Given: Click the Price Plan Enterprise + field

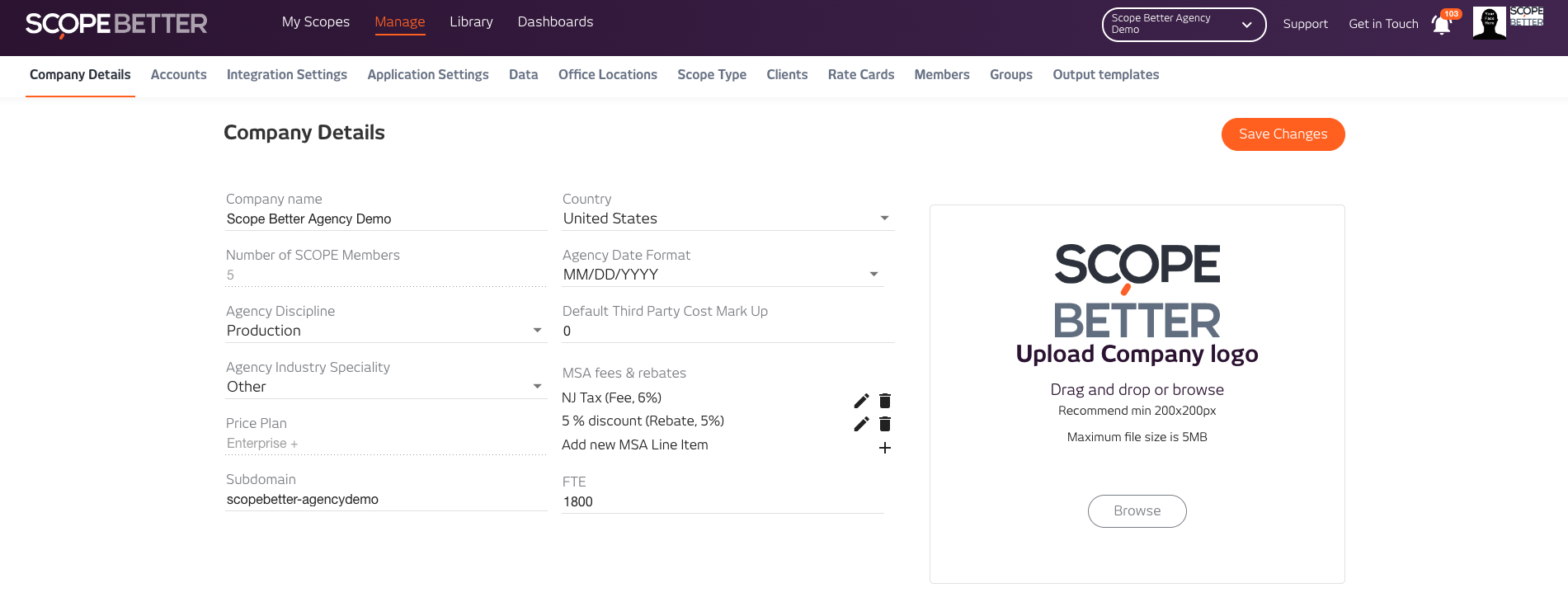Looking at the screenshot, I should 386,444.
